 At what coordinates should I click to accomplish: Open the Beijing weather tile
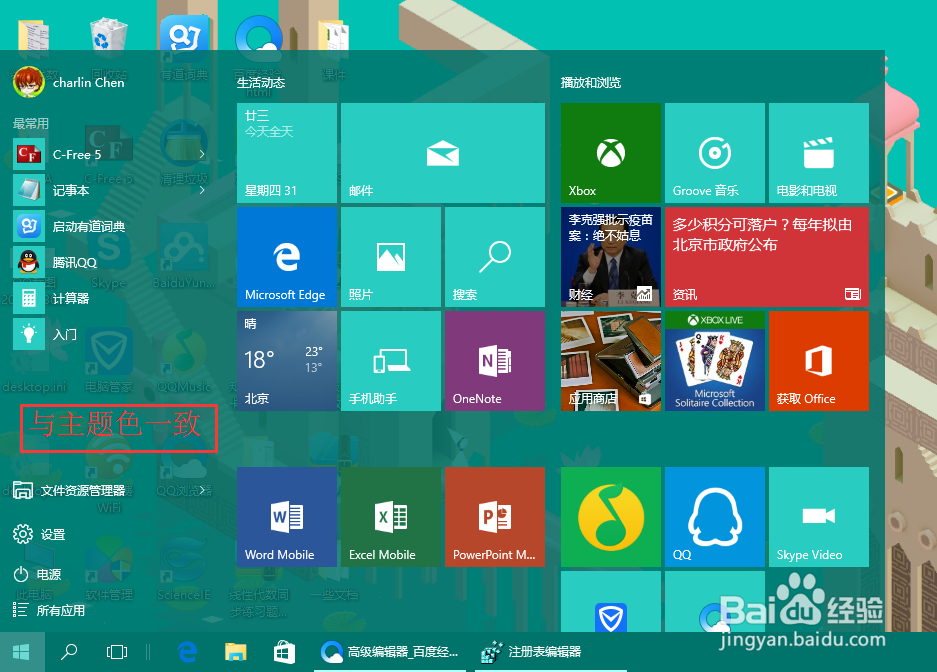tap(287, 361)
